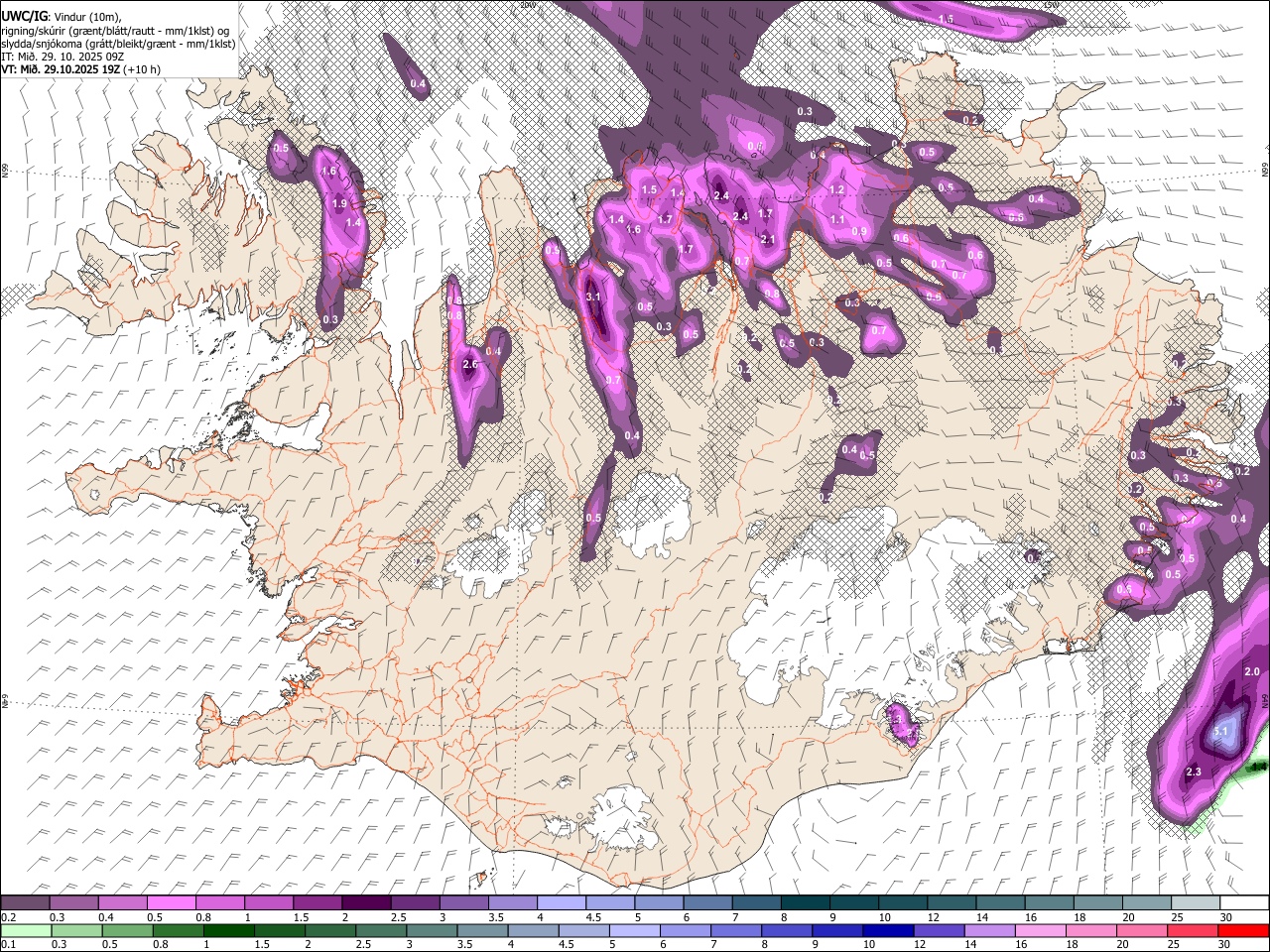
Task: Pick the white 30+ snow legend swatch
Action: click(x=1244, y=903)
